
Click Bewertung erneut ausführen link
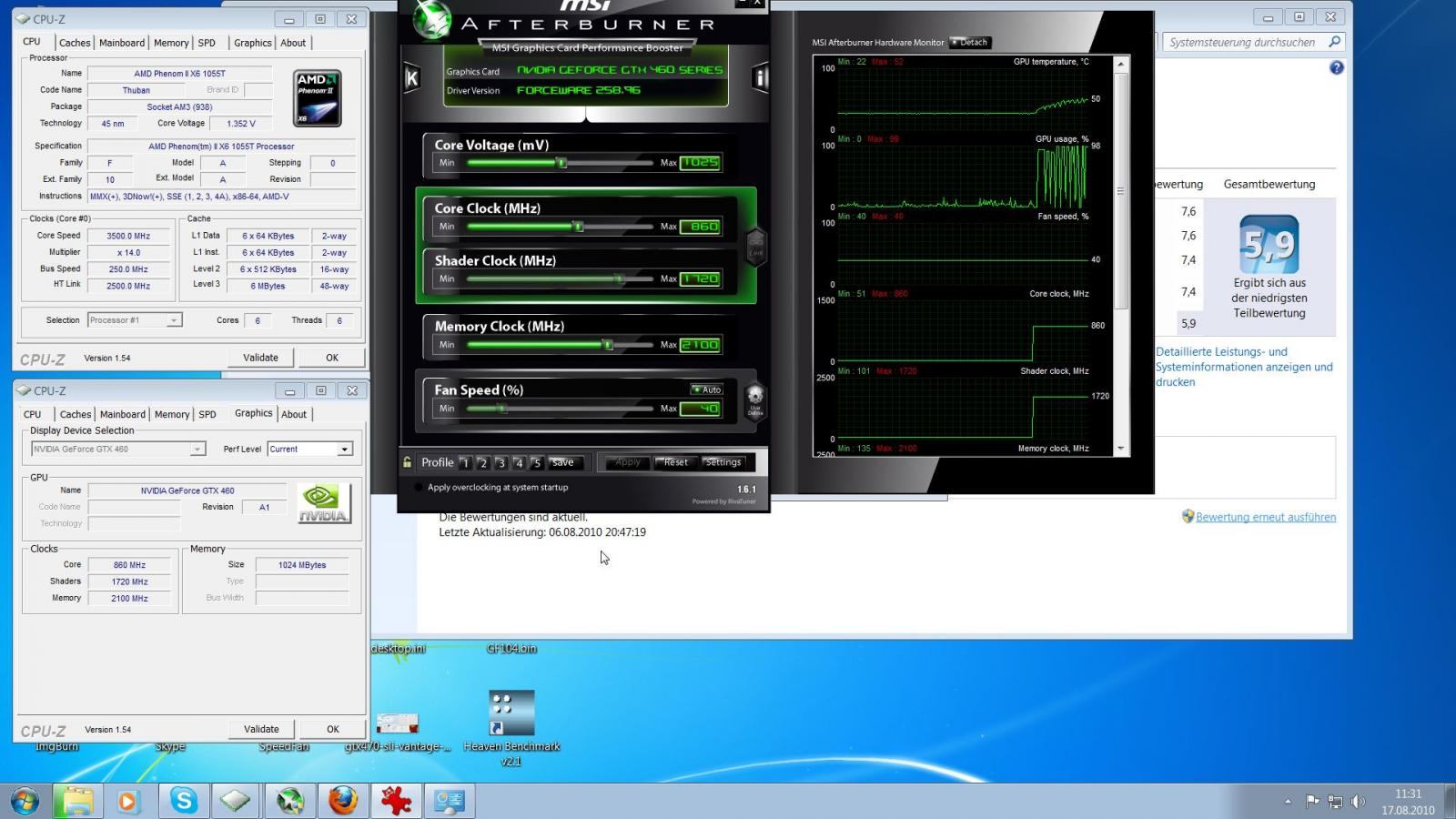coord(1266,517)
